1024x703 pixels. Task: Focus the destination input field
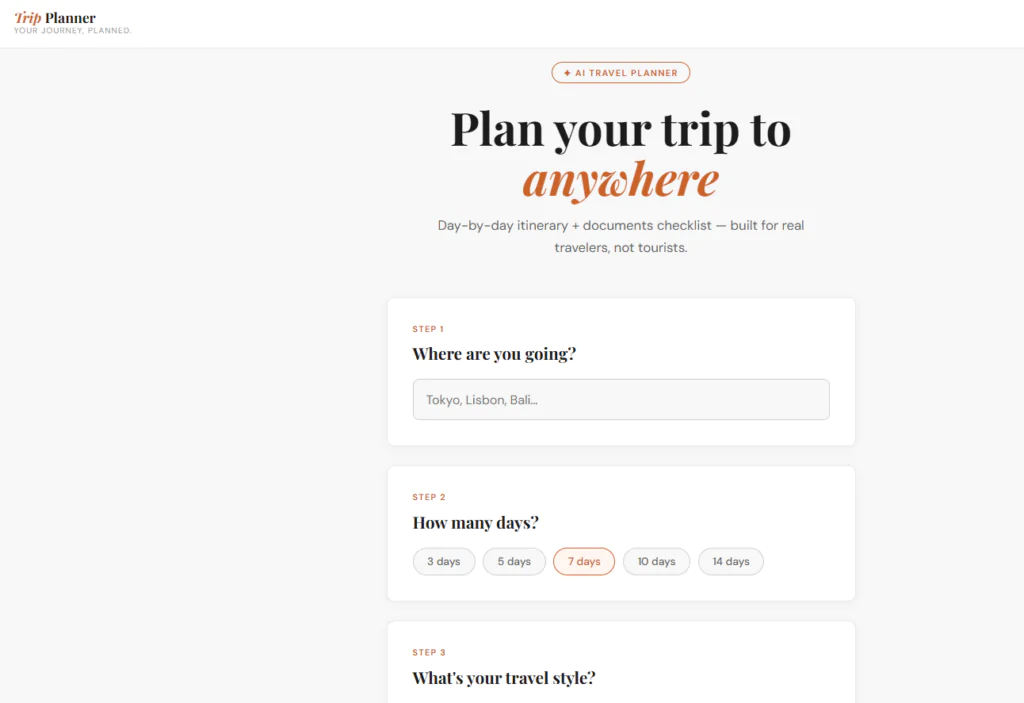pos(620,399)
